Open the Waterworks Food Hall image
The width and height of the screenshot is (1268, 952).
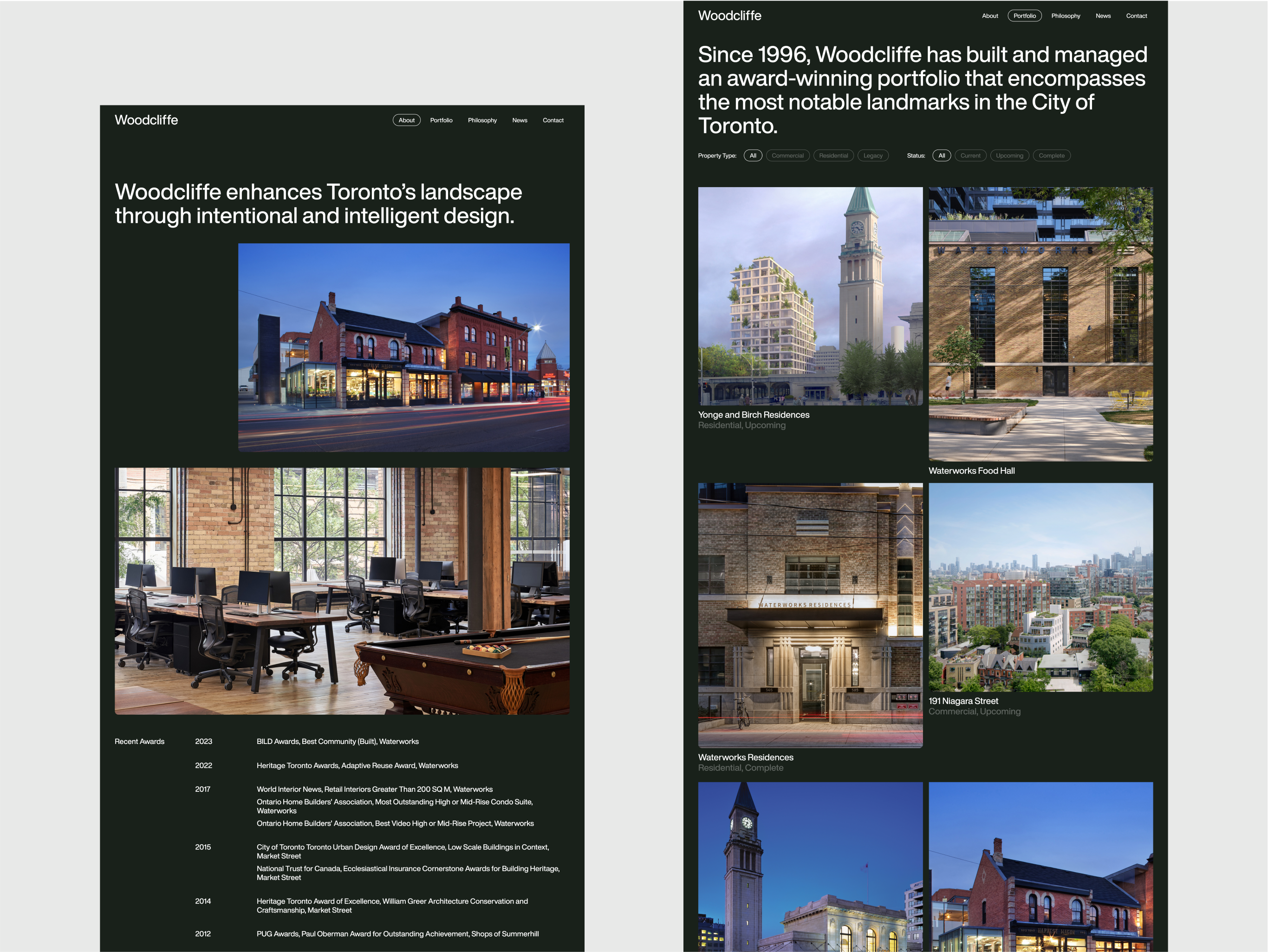pos(1040,324)
